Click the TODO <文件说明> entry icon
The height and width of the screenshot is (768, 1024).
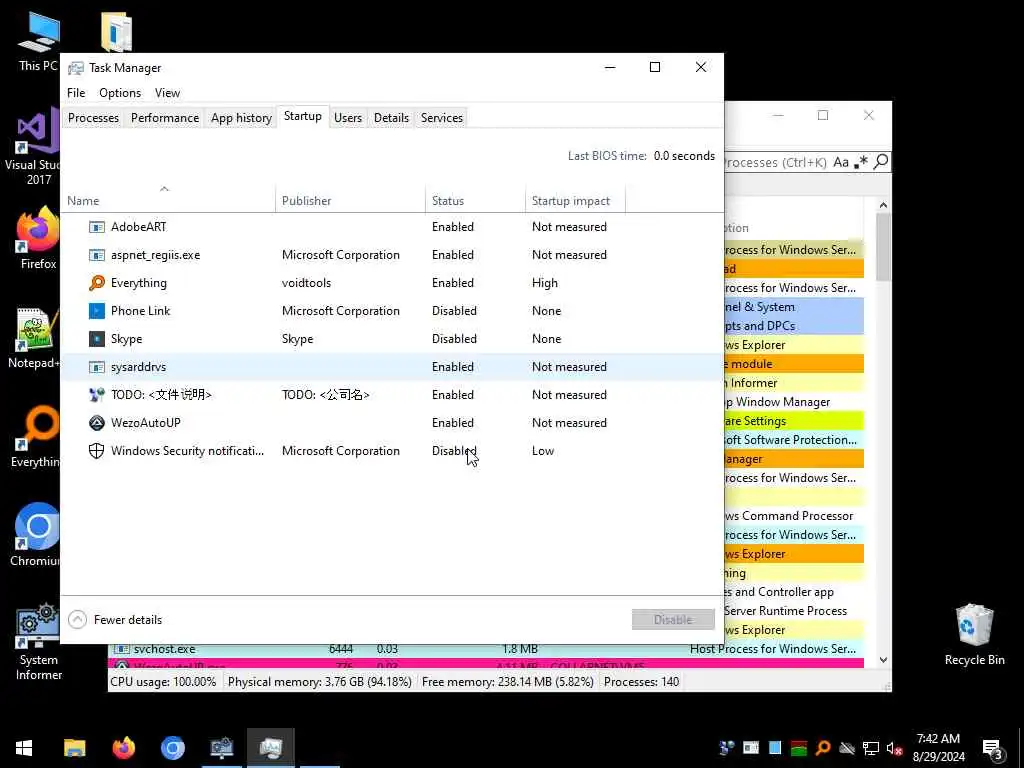tap(97, 394)
